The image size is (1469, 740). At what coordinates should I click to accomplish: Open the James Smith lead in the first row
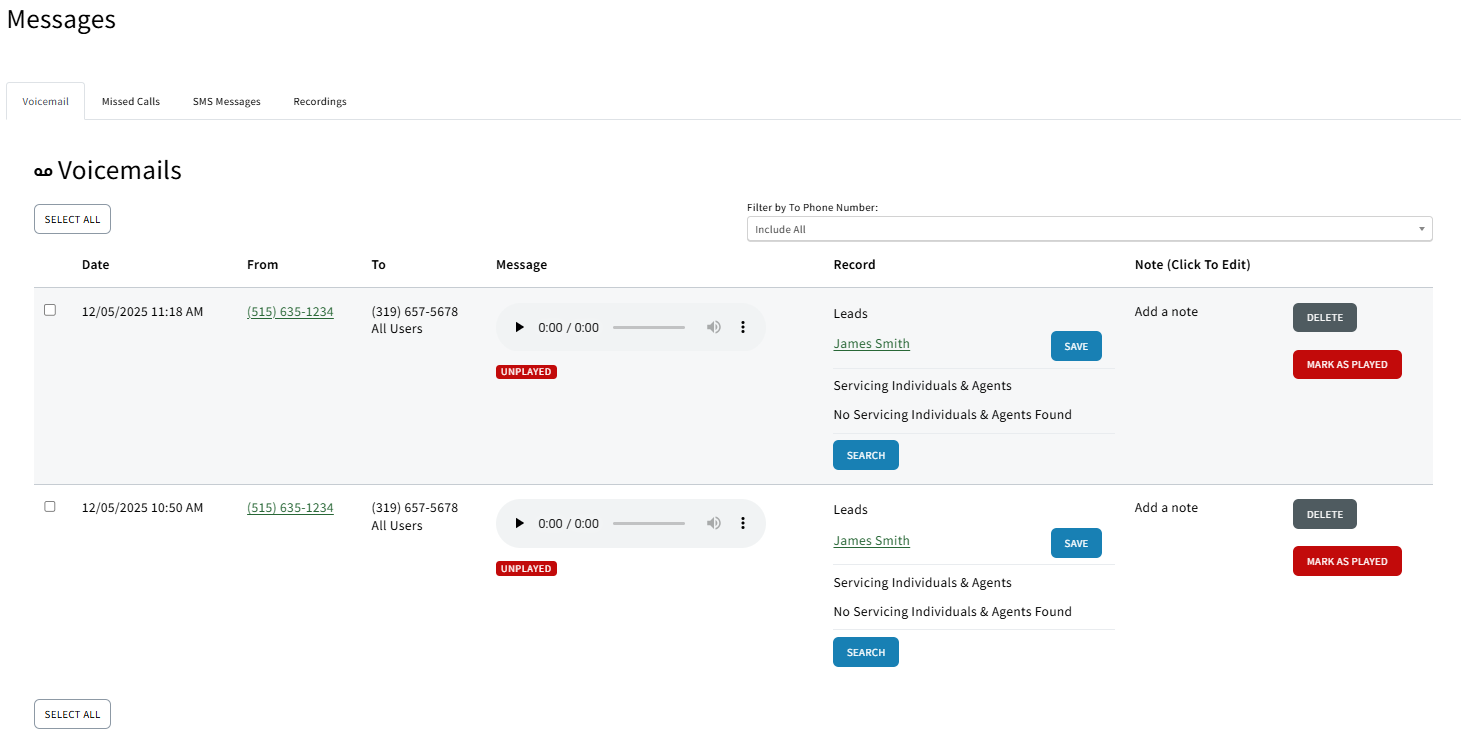pyautogui.click(x=870, y=343)
